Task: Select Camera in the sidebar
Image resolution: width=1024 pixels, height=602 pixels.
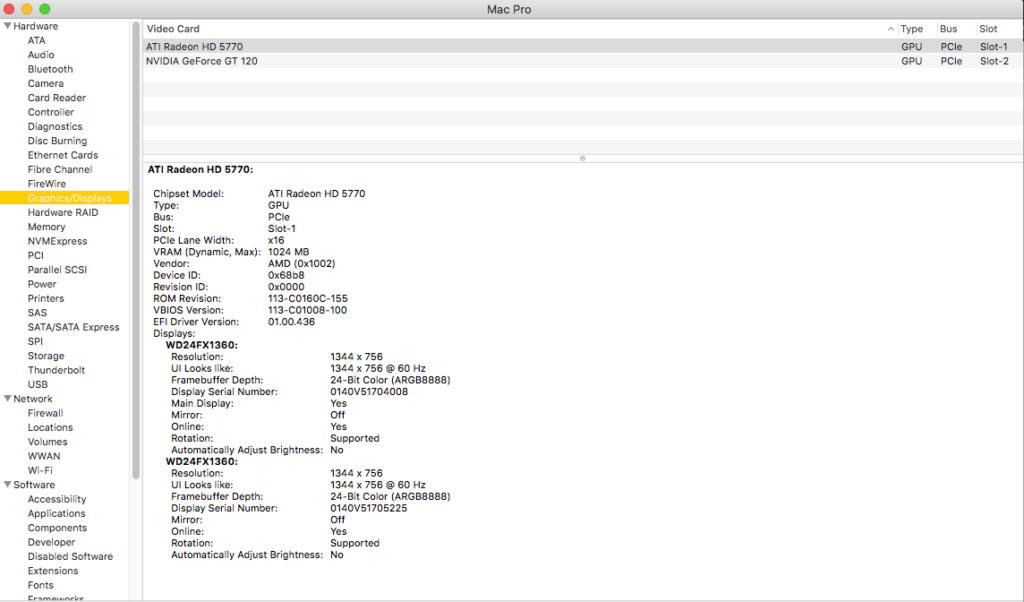Action: [x=46, y=84]
